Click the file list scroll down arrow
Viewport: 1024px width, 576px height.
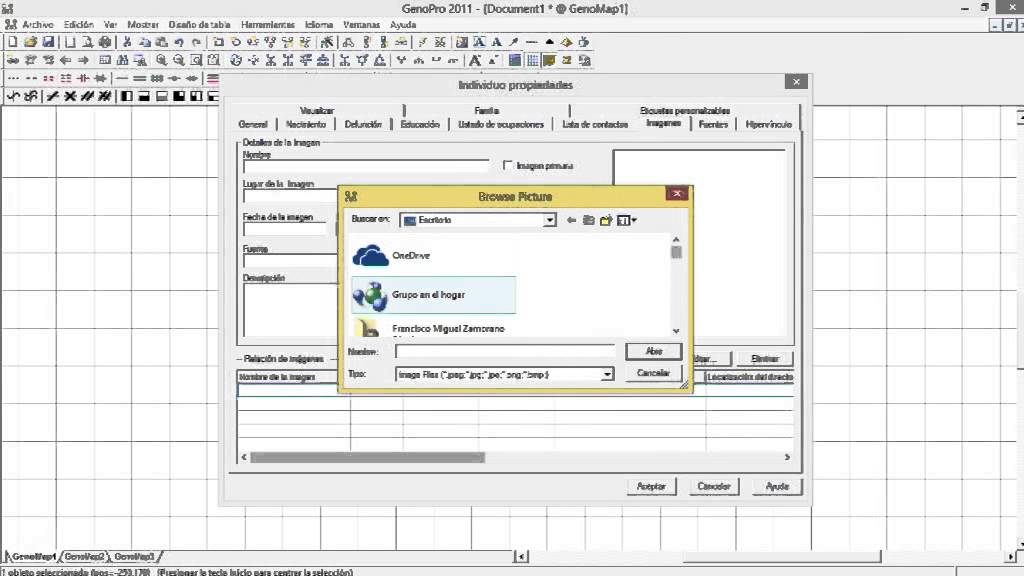(676, 331)
